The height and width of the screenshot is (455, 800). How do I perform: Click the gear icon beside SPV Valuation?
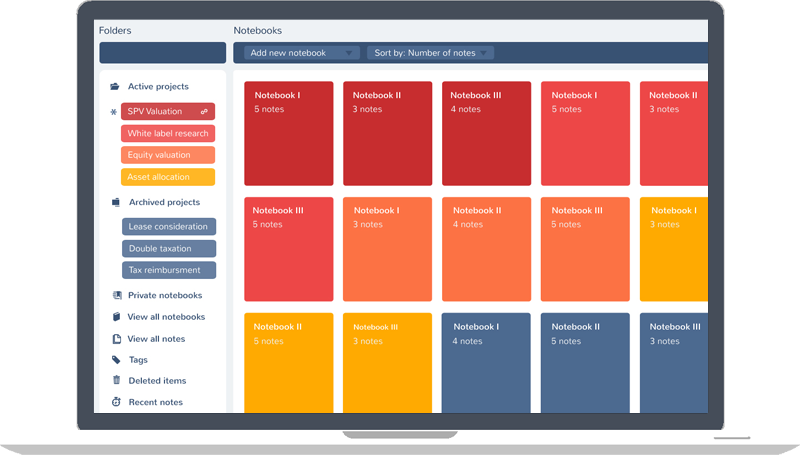pos(113,112)
